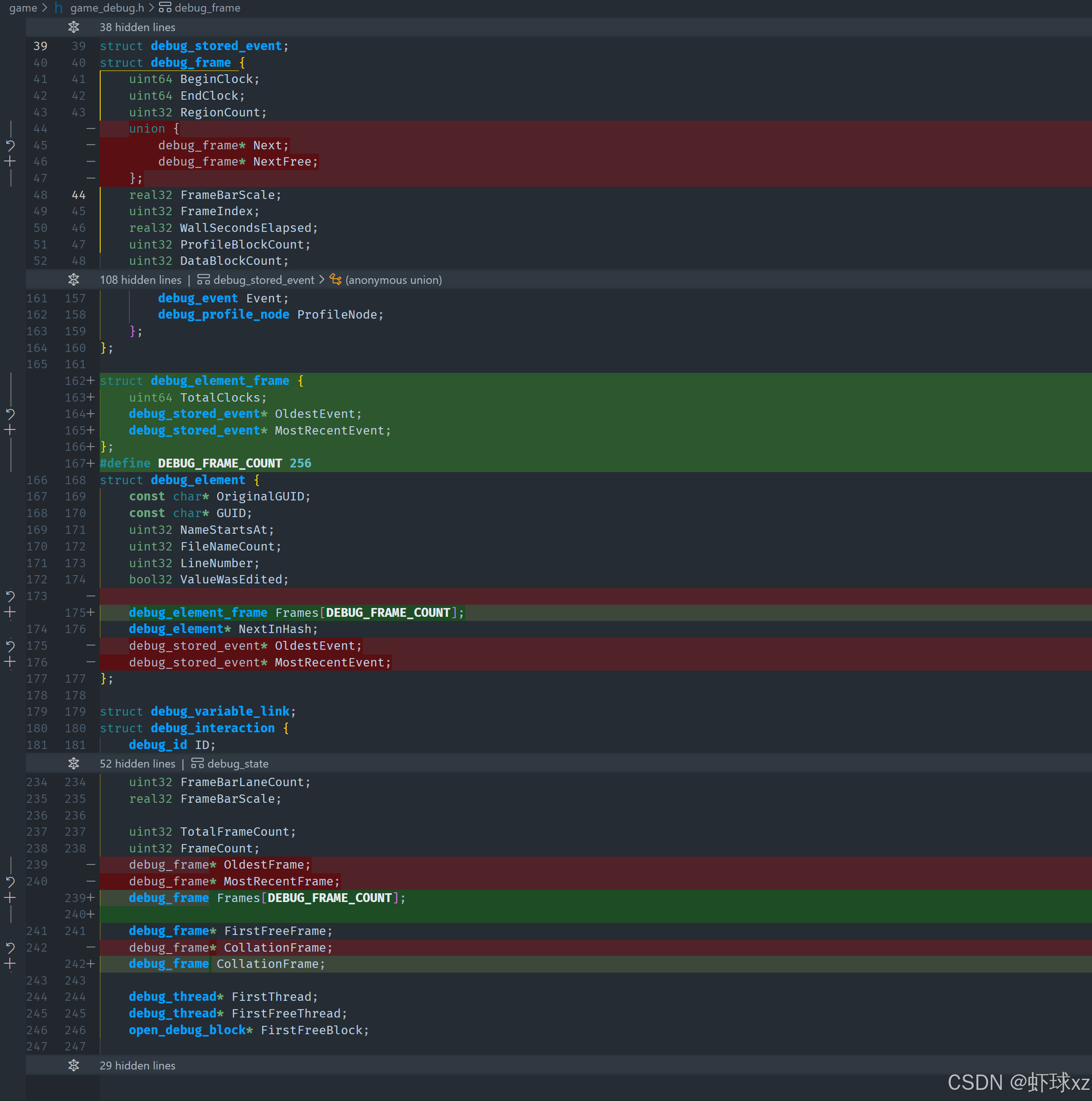Expand the 108 hidden lines region
Screen dimensions: 1092x1101
tap(73, 280)
